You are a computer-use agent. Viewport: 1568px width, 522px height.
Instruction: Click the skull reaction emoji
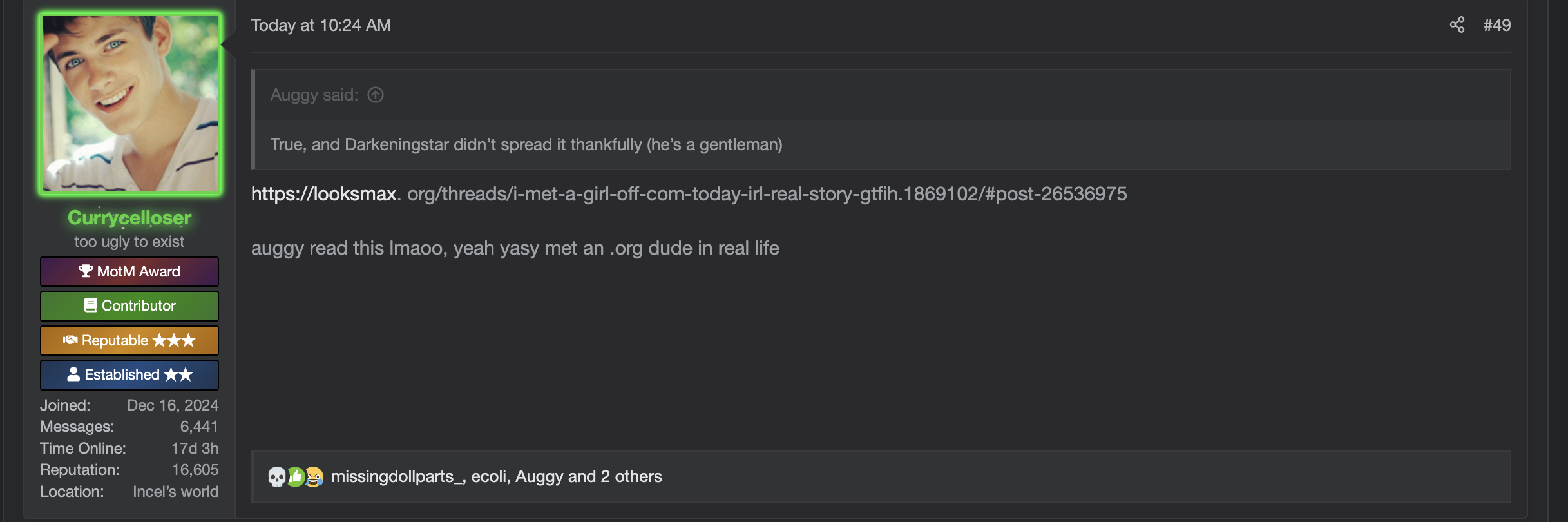tap(276, 477)
